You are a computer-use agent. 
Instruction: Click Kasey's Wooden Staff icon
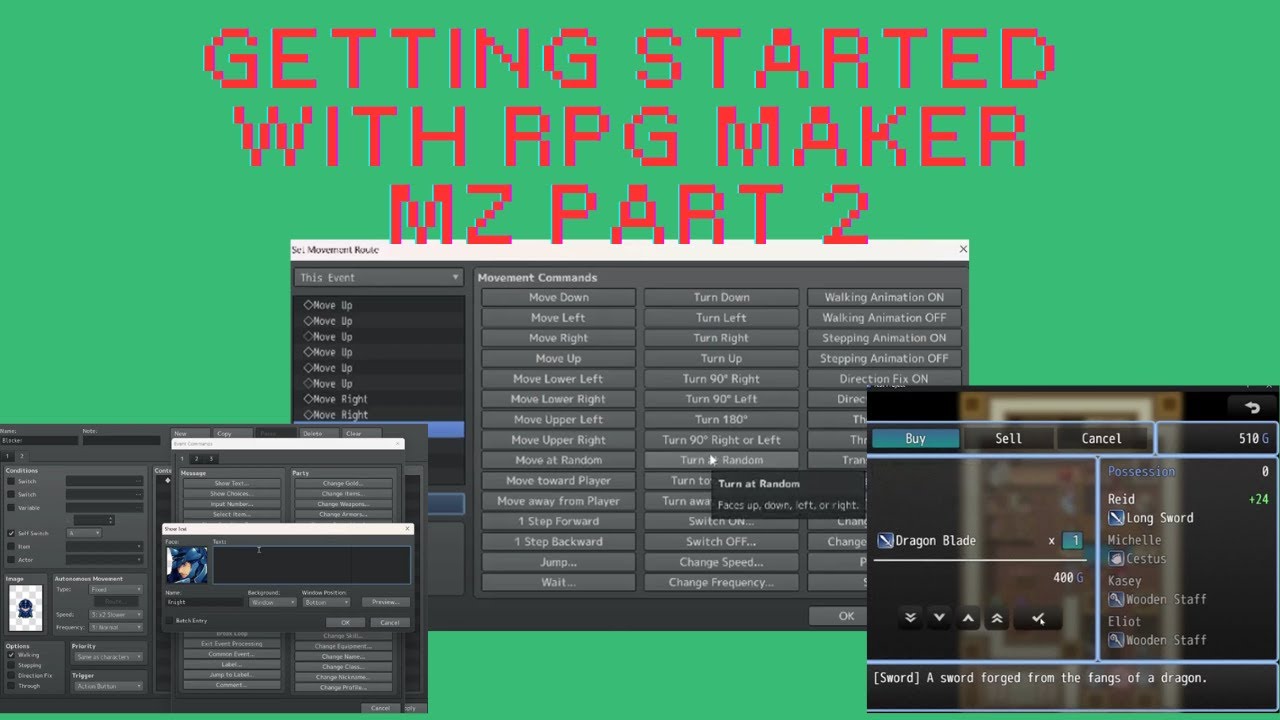coord(1116,599)
